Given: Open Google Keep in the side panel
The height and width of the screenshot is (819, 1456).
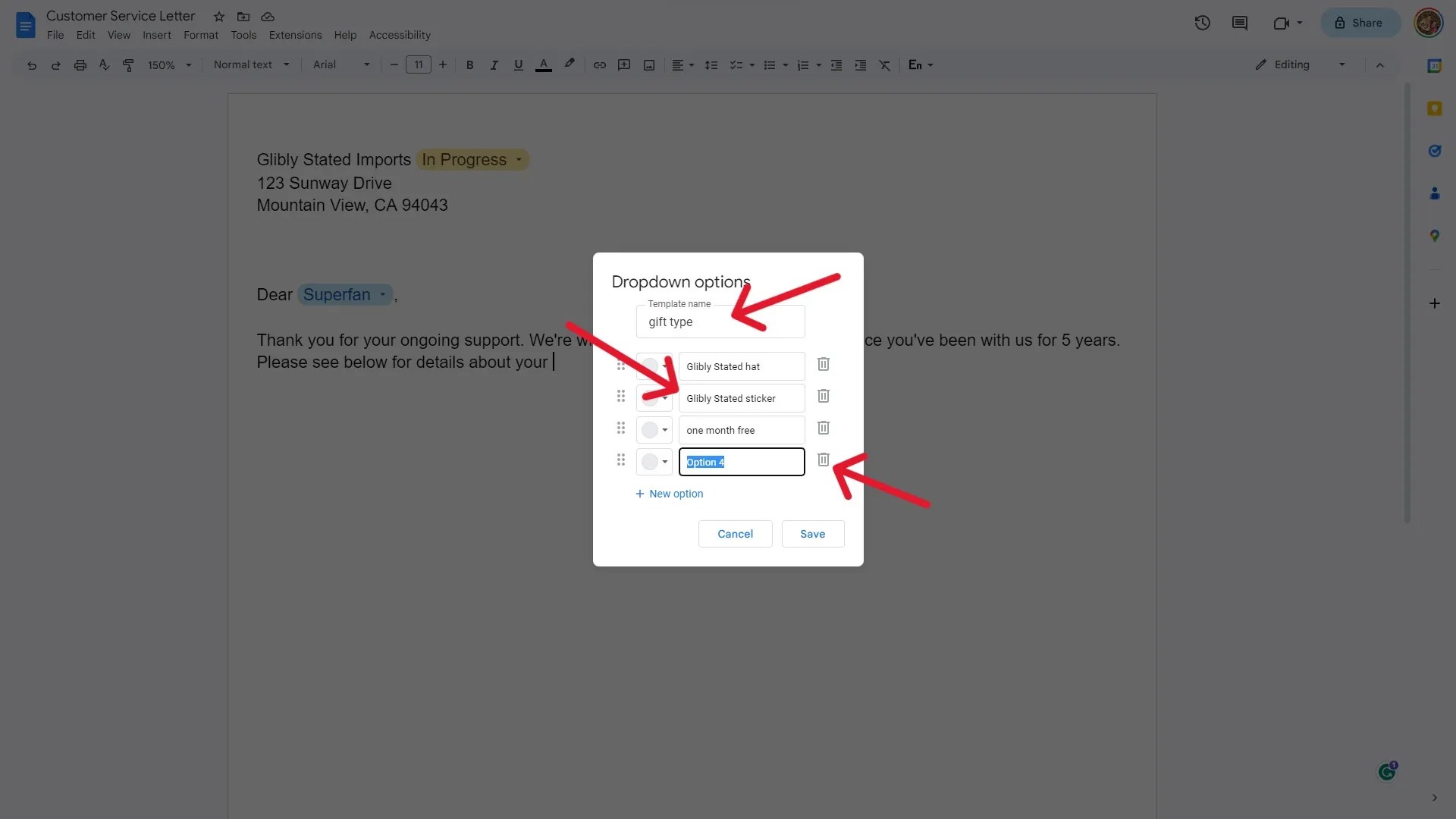Looking at the screenshot, I should pos(1435,108).
